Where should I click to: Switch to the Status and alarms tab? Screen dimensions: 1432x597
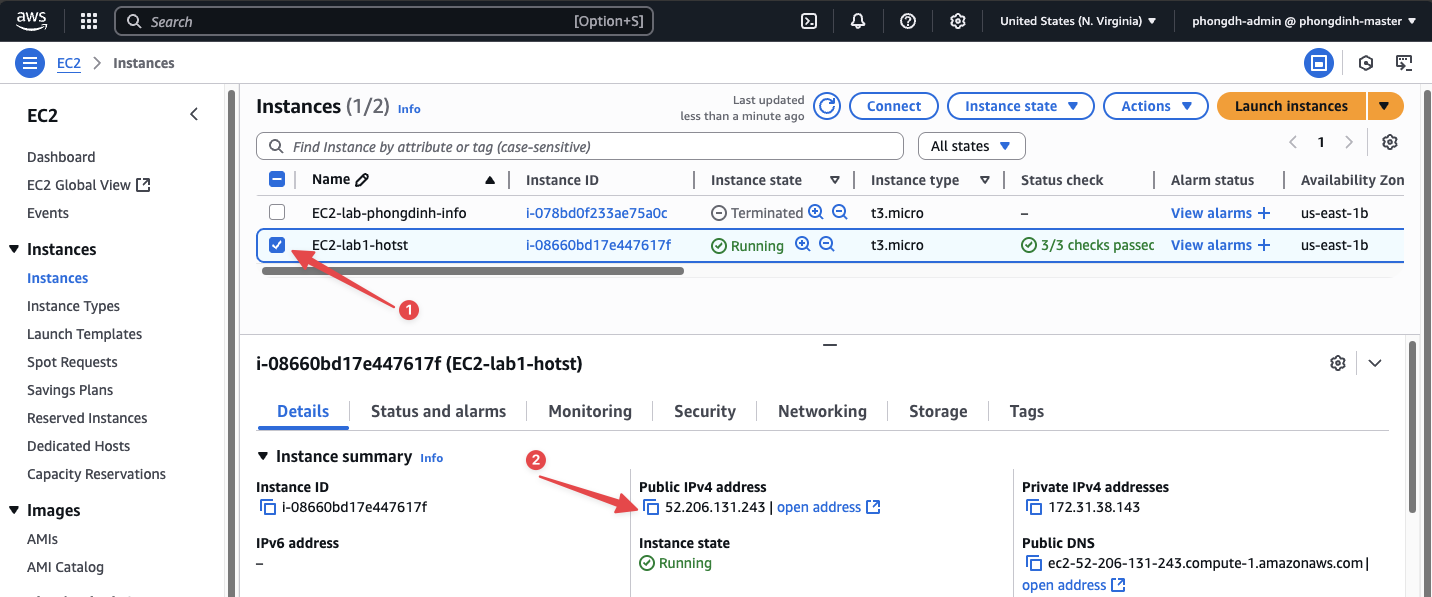coord(438,411)
